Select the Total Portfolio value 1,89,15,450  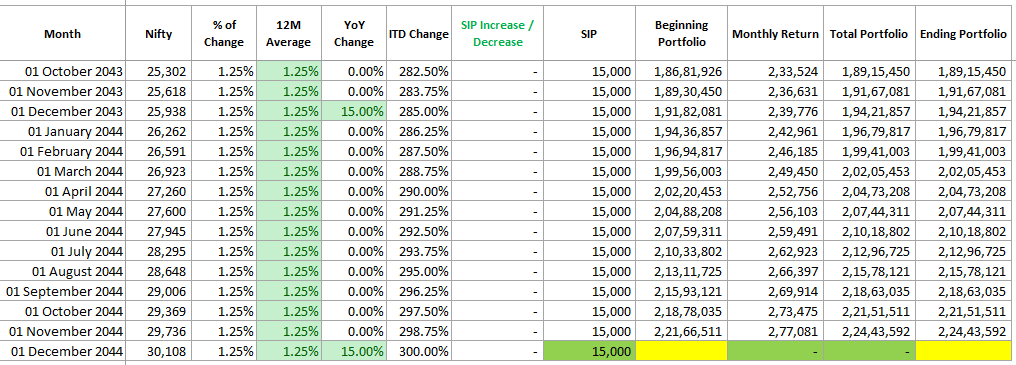(869, 71)
